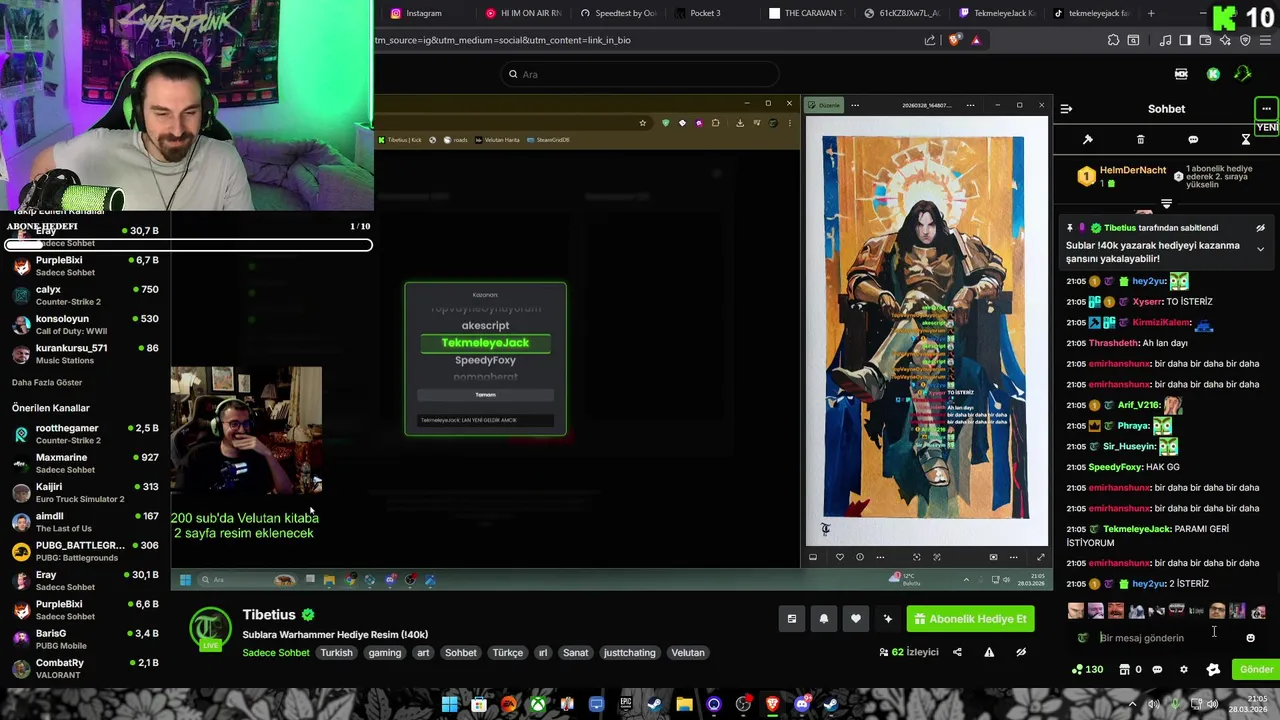Screen dimensions: 1280x720
Task: Click the trash clear-chat icon
Action: pyautogui.click(x=1140, y=140)
